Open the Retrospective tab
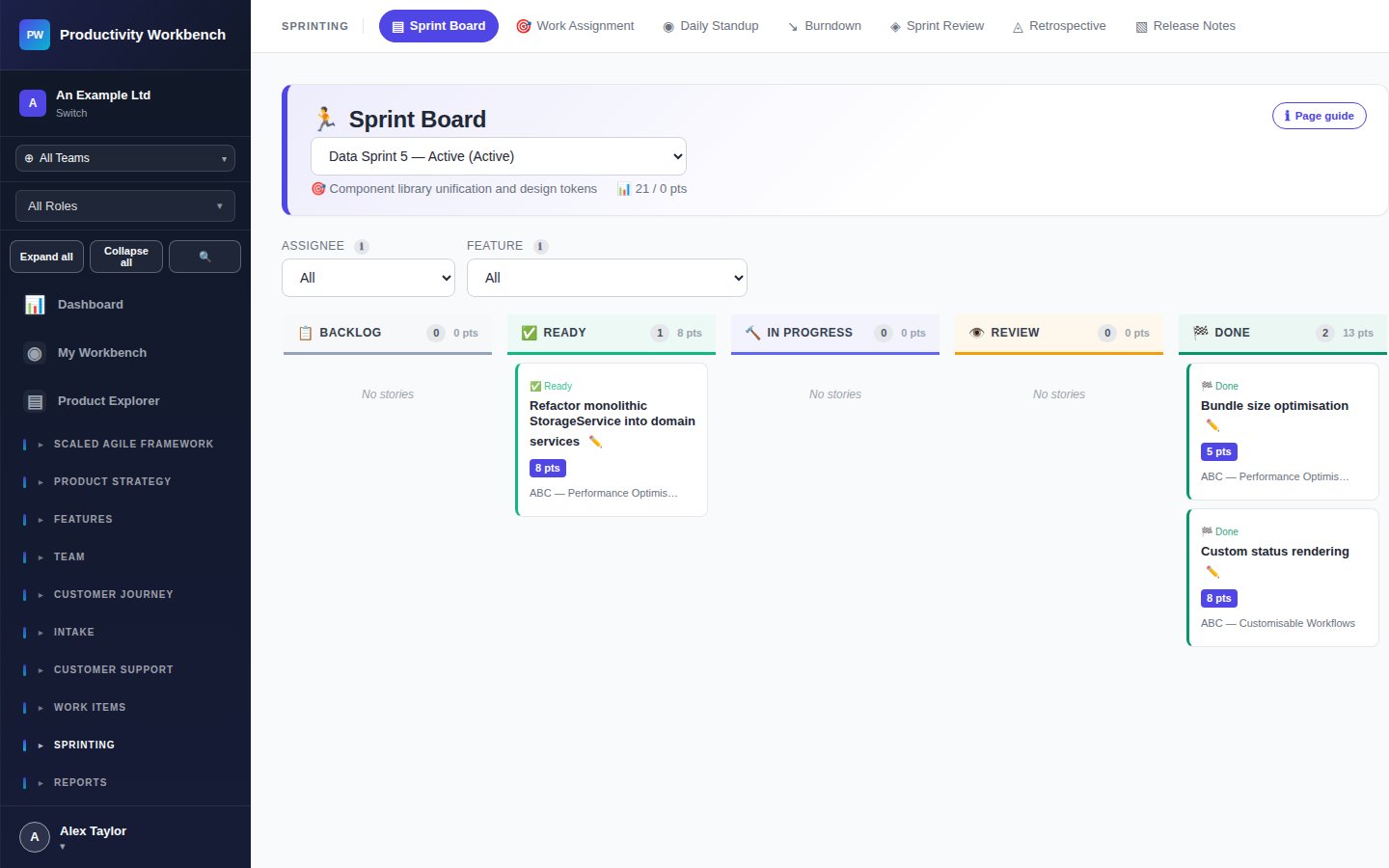 click(1059, 26)
